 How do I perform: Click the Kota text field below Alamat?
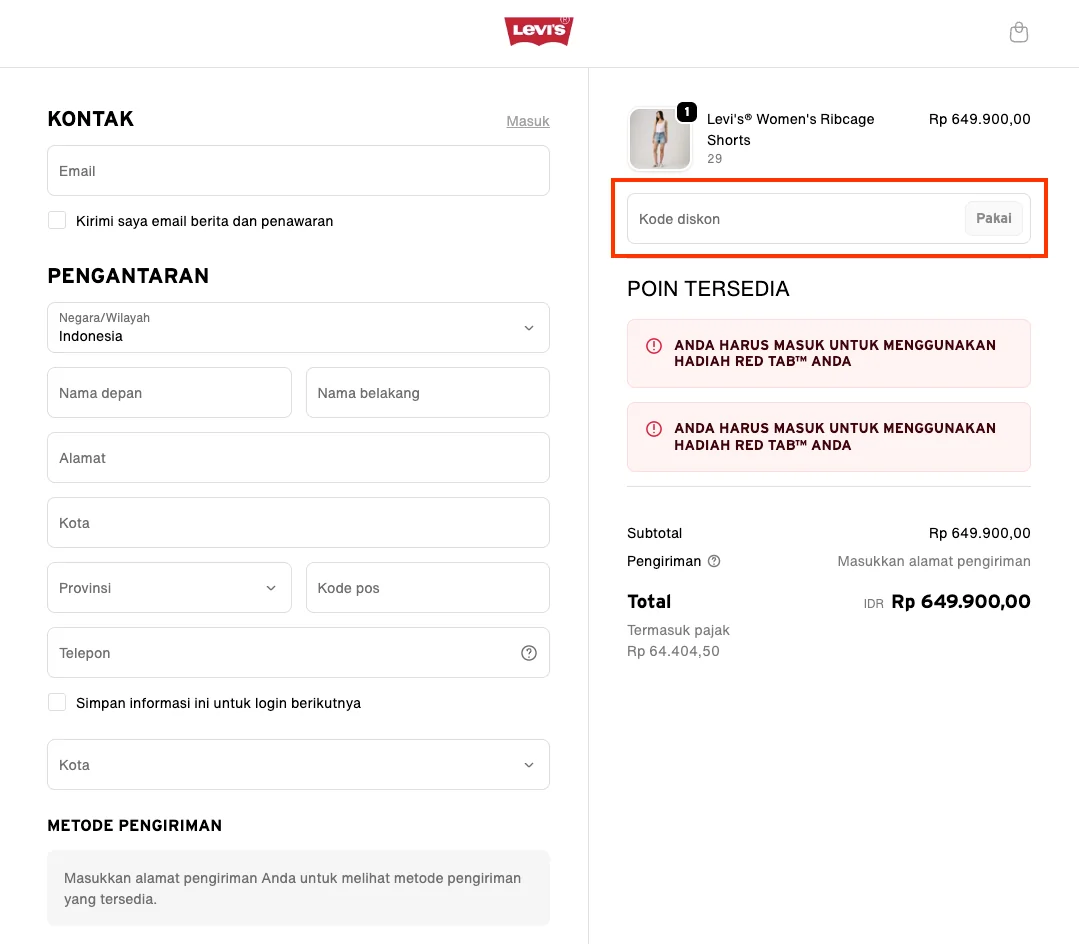298,523
